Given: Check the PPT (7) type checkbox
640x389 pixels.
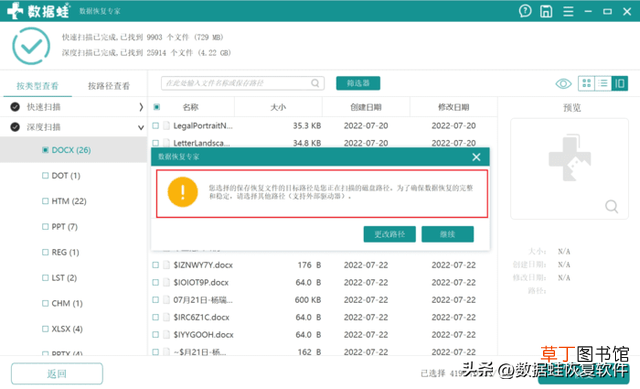Looking at the screenshot, I should tap(45, 227).
